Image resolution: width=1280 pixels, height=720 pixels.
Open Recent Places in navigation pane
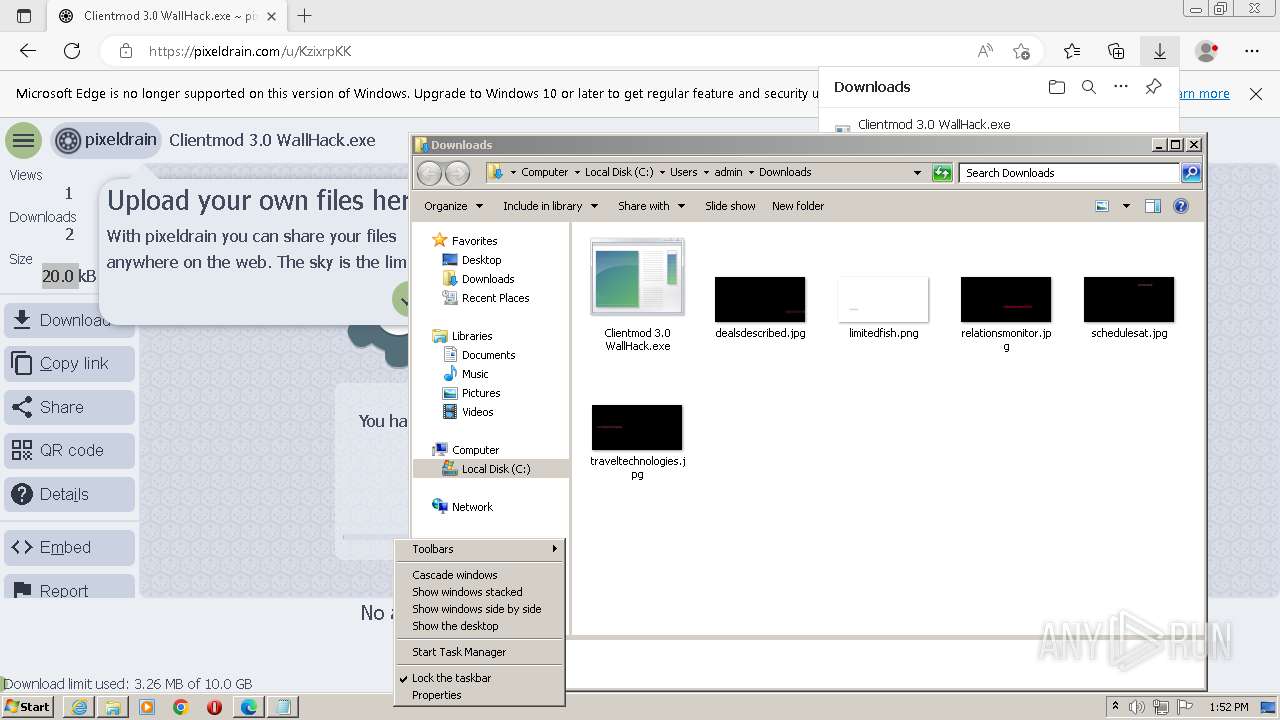[495, 298]
